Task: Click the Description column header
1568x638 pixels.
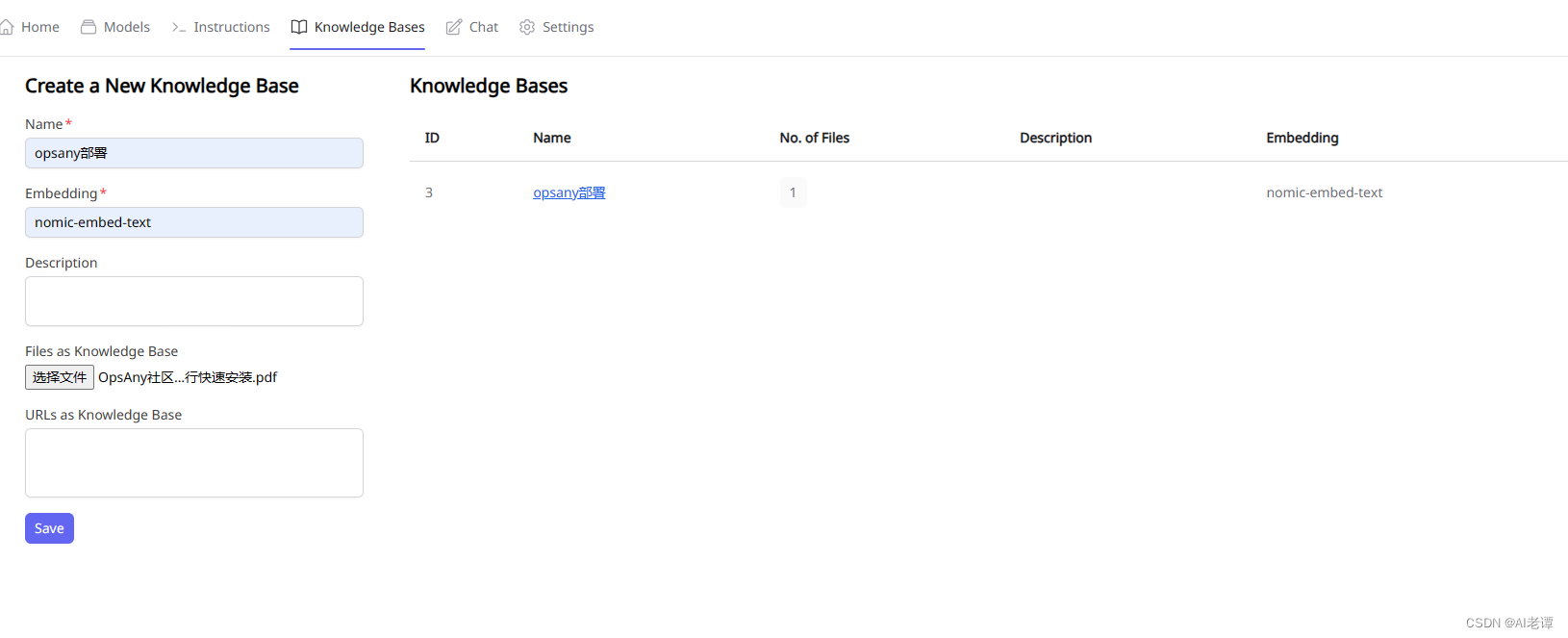Action: click(1055, 138)
